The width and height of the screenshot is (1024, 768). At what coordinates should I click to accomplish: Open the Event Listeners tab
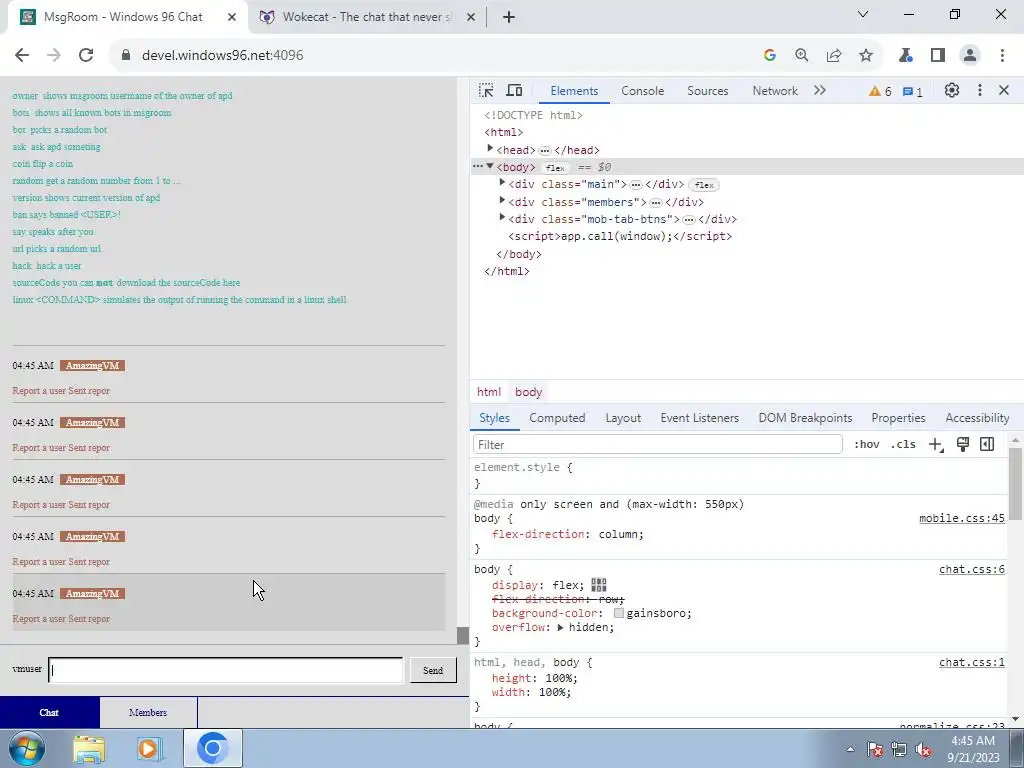[x=699, y=418]
